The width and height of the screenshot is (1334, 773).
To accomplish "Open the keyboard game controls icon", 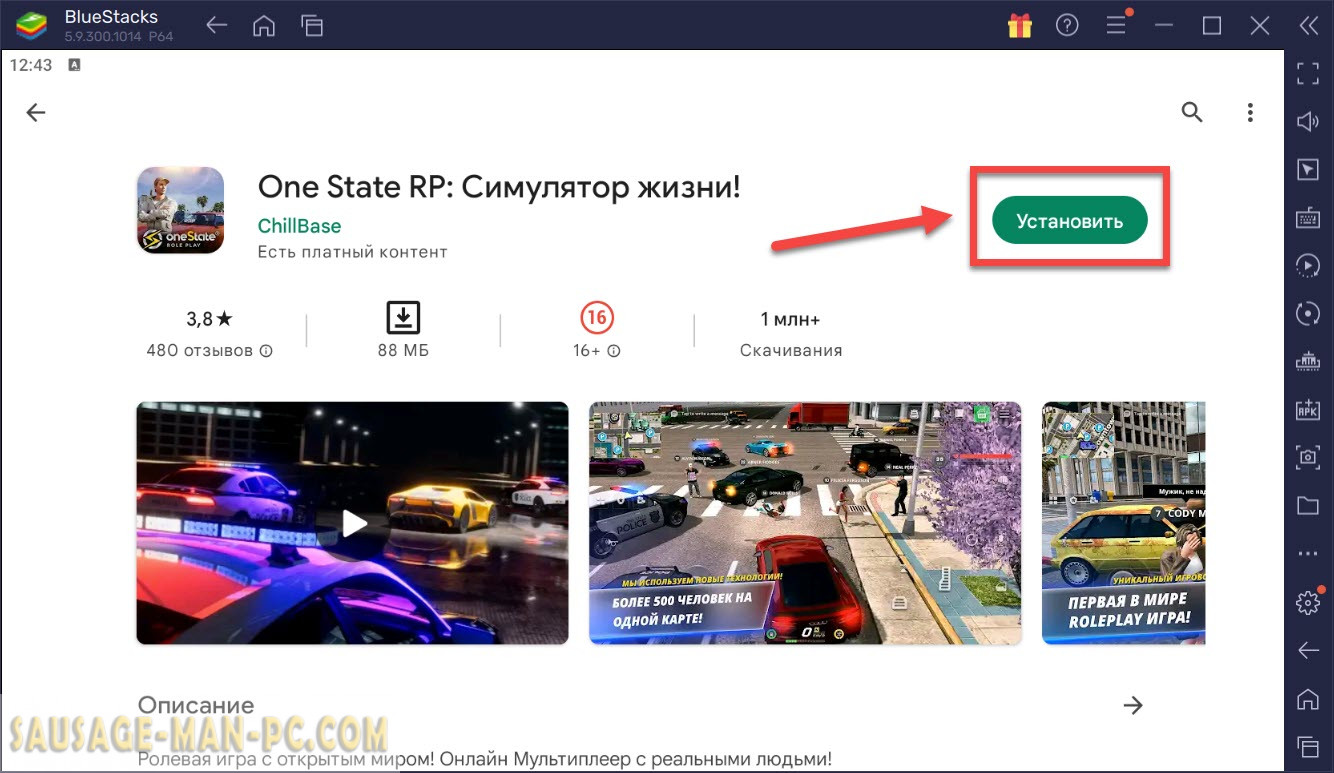I will pyautogui.click(x=1307, y=218).
